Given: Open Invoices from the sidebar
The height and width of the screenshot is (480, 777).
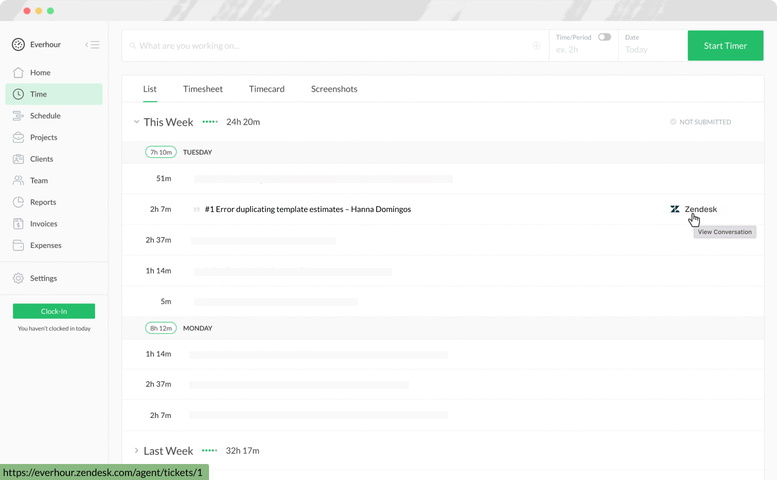Looking at the screenshot, I should (54, 224).
